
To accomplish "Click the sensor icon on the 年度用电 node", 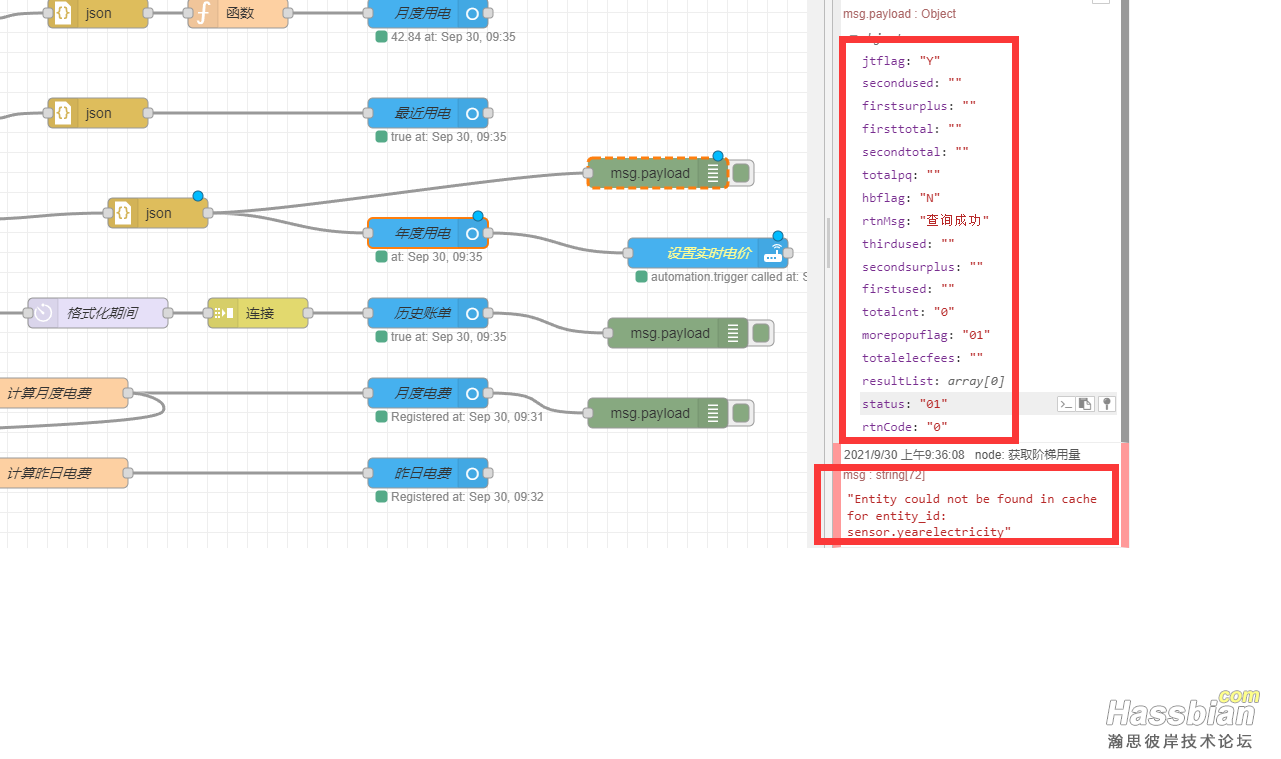I will point(473,233).
